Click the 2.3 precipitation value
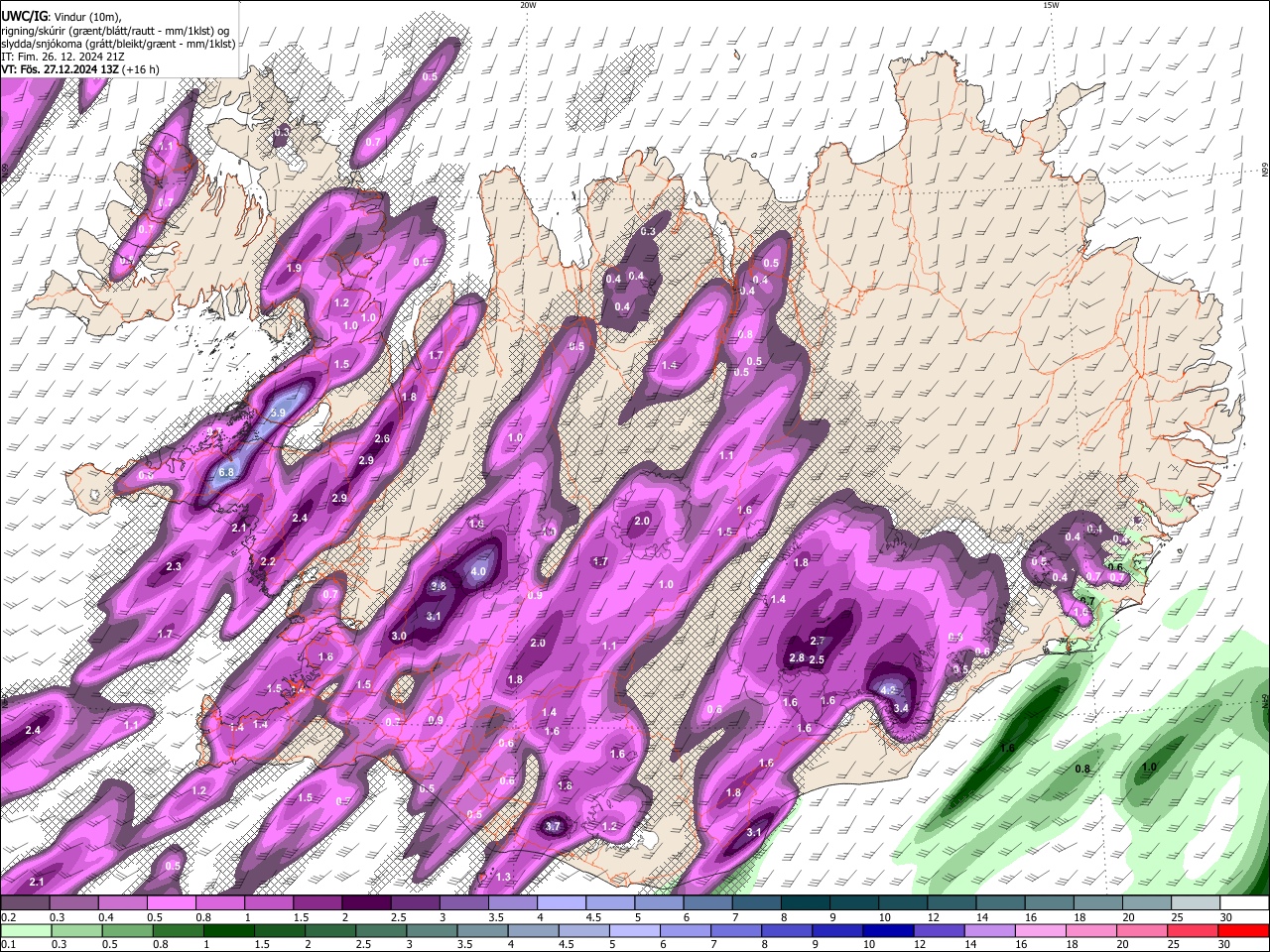Screen dimensions: 1270x952 tap(173, 566)
